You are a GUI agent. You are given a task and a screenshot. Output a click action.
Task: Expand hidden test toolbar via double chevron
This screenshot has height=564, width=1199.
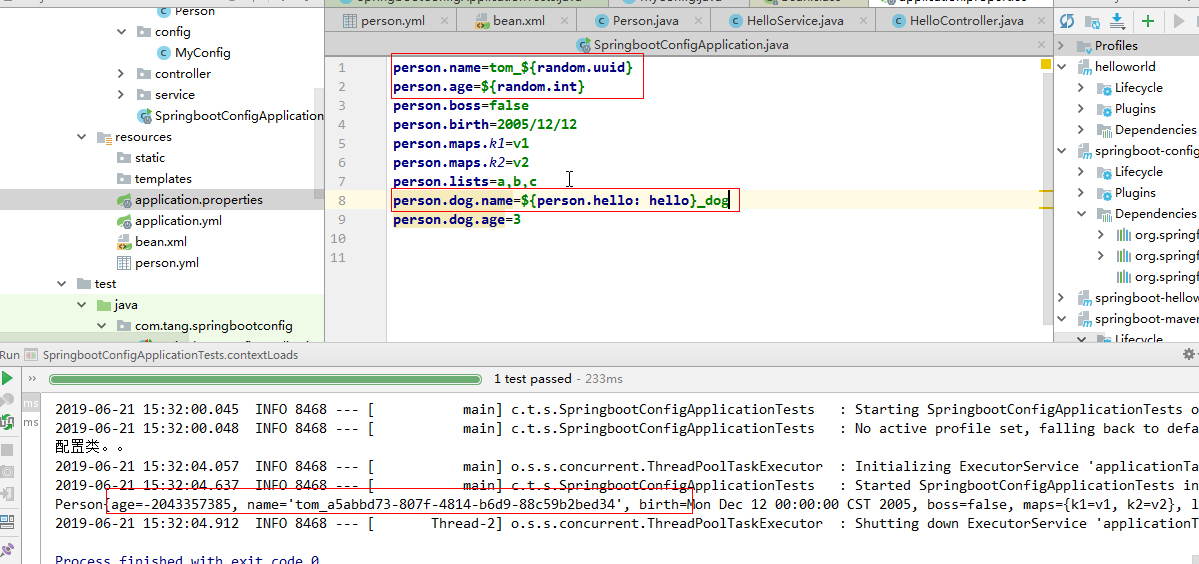pos(32,378)
